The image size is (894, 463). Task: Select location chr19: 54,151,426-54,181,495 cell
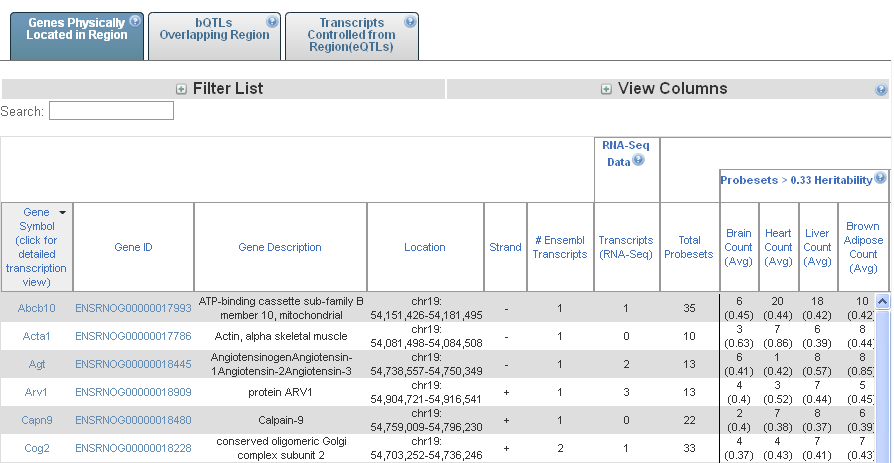pyautogui.click(x=426, y=308)
